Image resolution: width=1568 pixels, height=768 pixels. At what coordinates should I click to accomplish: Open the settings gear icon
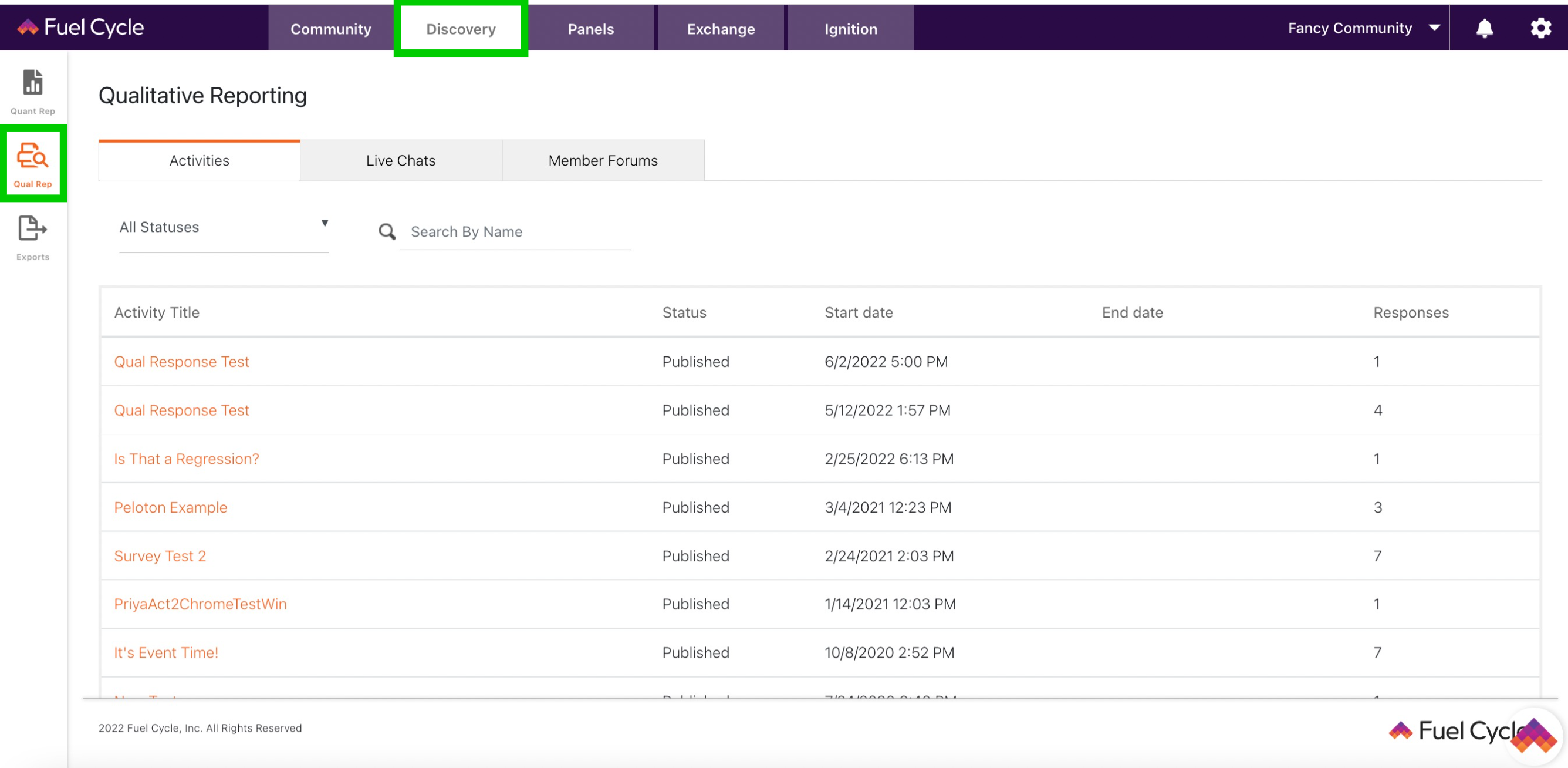(1540, 28)
